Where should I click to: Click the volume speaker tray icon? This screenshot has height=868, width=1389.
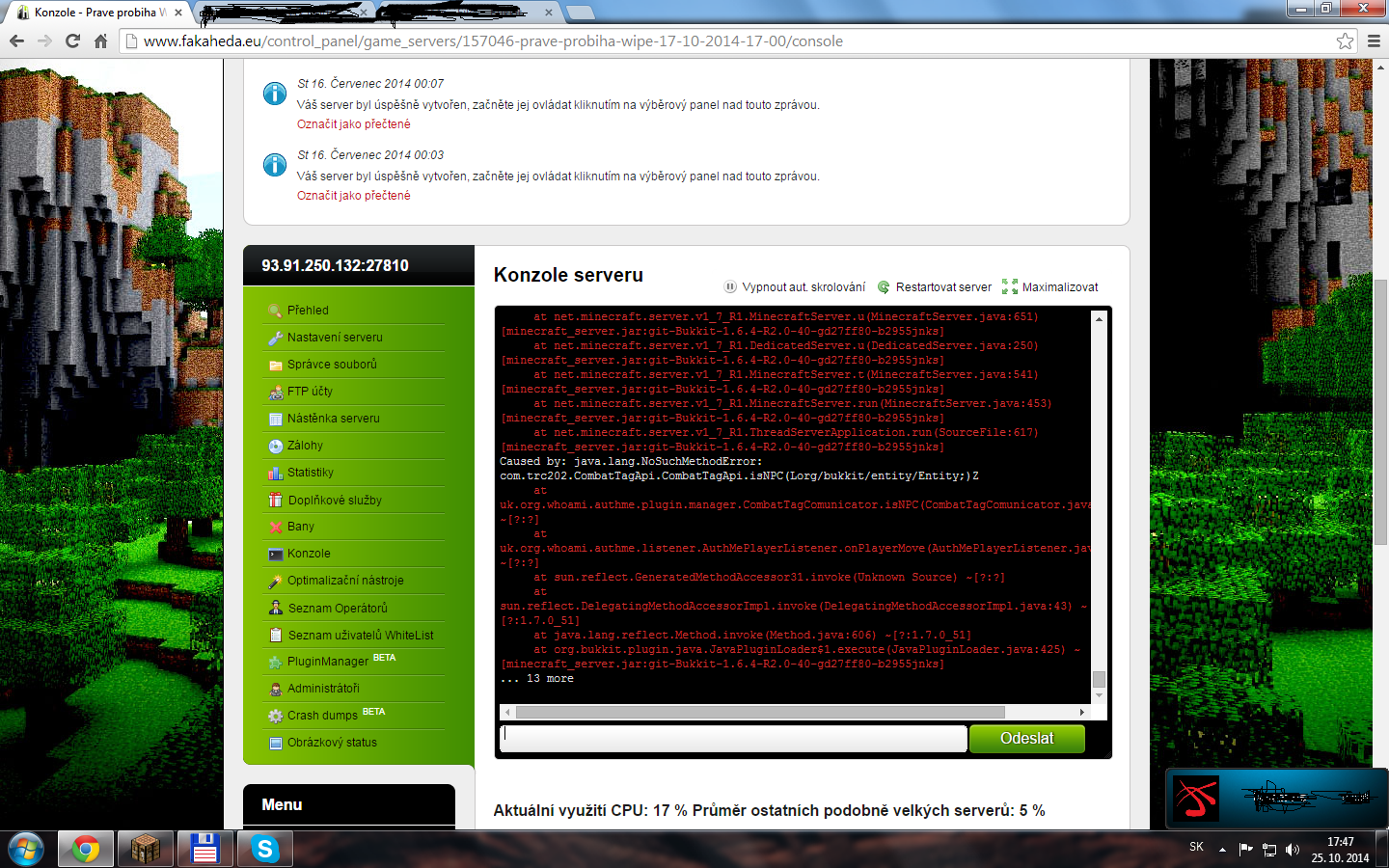(1293, 850)
